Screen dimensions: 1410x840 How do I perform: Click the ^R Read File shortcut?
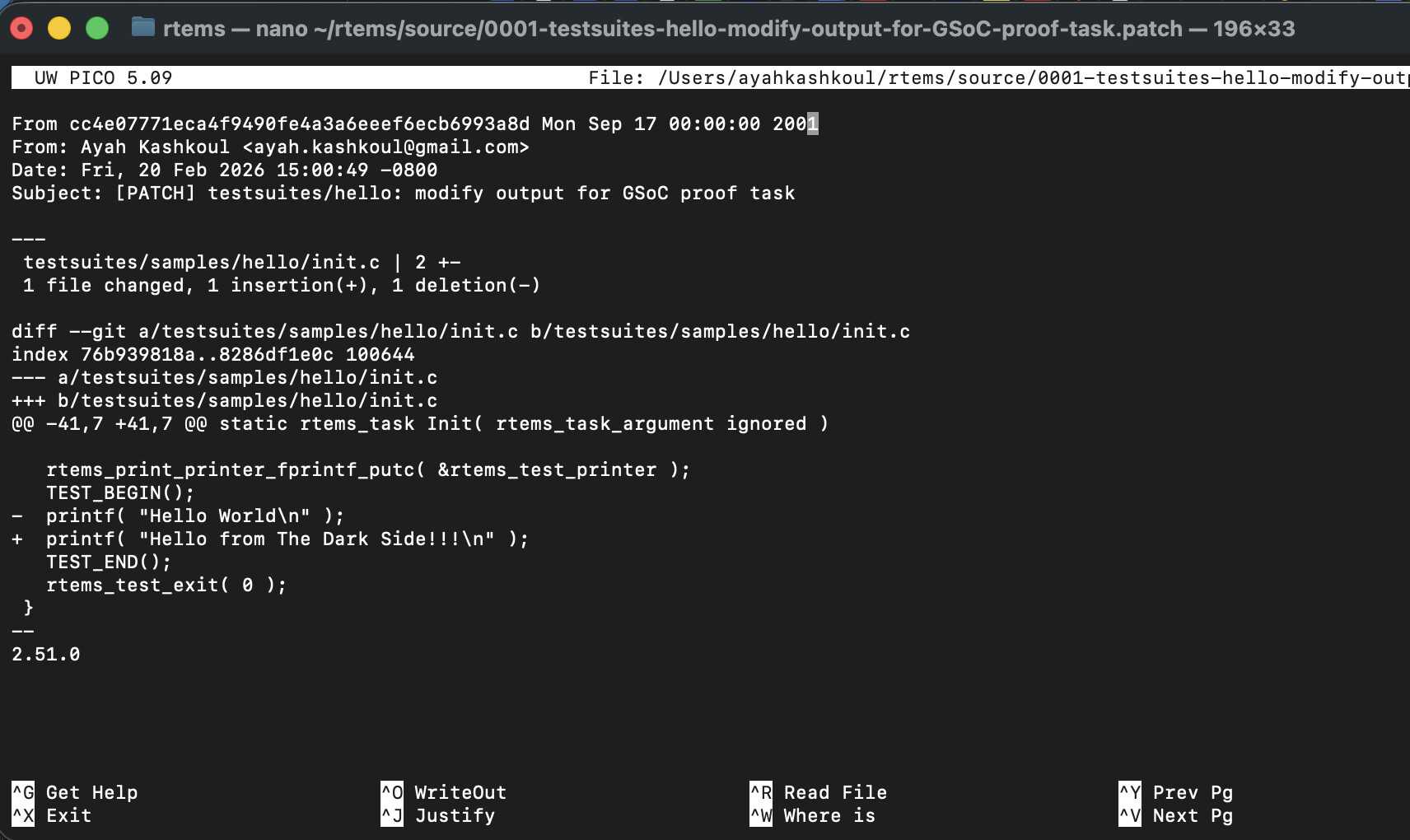pos(818,792)
